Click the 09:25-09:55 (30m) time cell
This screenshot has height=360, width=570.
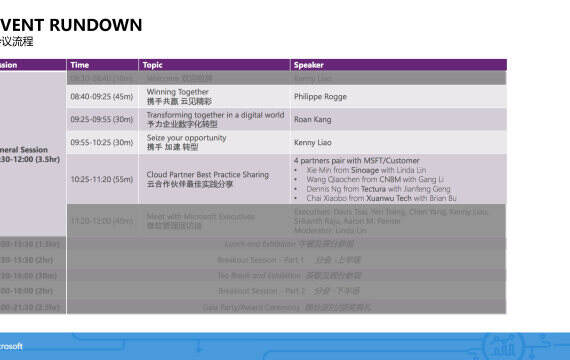pyautogui.click(x=102, y=119)
